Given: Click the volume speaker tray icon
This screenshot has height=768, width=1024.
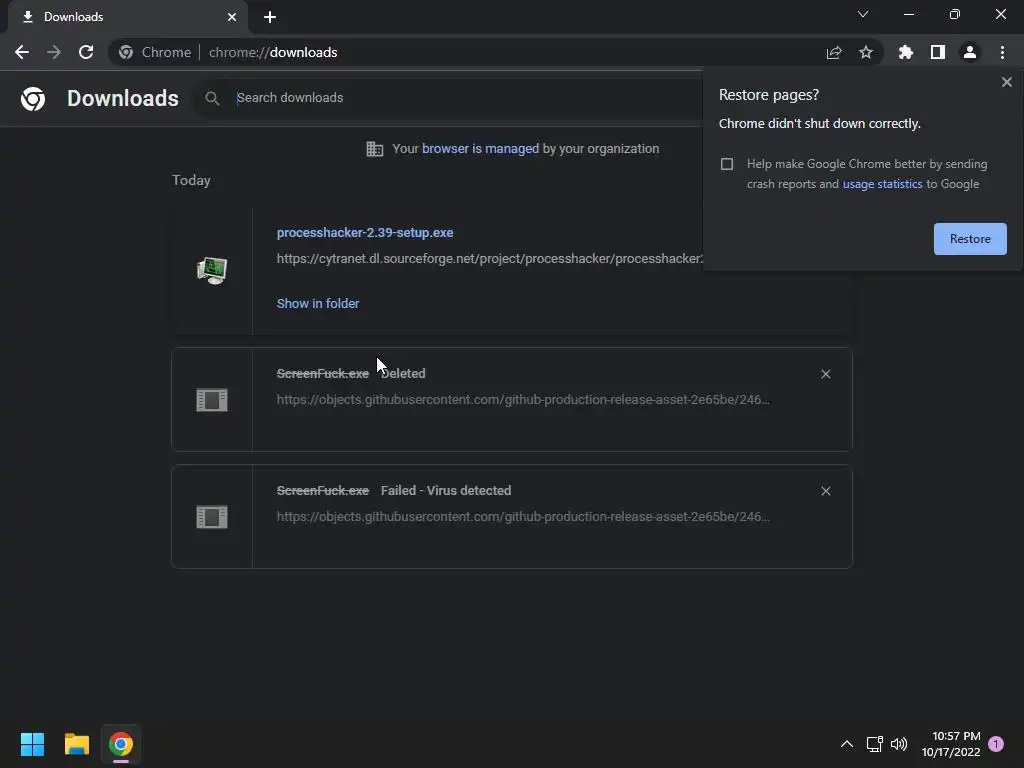Looking at the screenshot, I should [899, 744].
